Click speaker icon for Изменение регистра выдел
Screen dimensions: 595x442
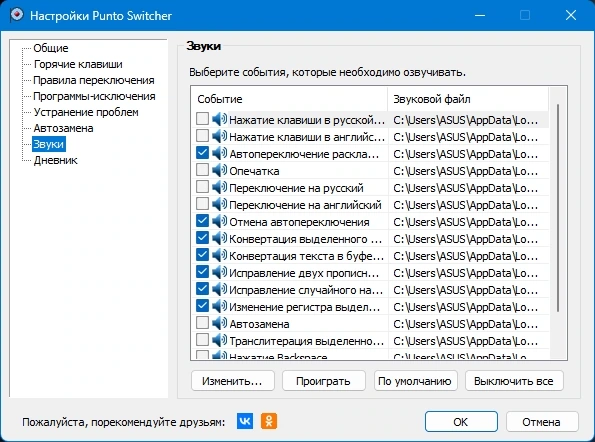[219, 306]
